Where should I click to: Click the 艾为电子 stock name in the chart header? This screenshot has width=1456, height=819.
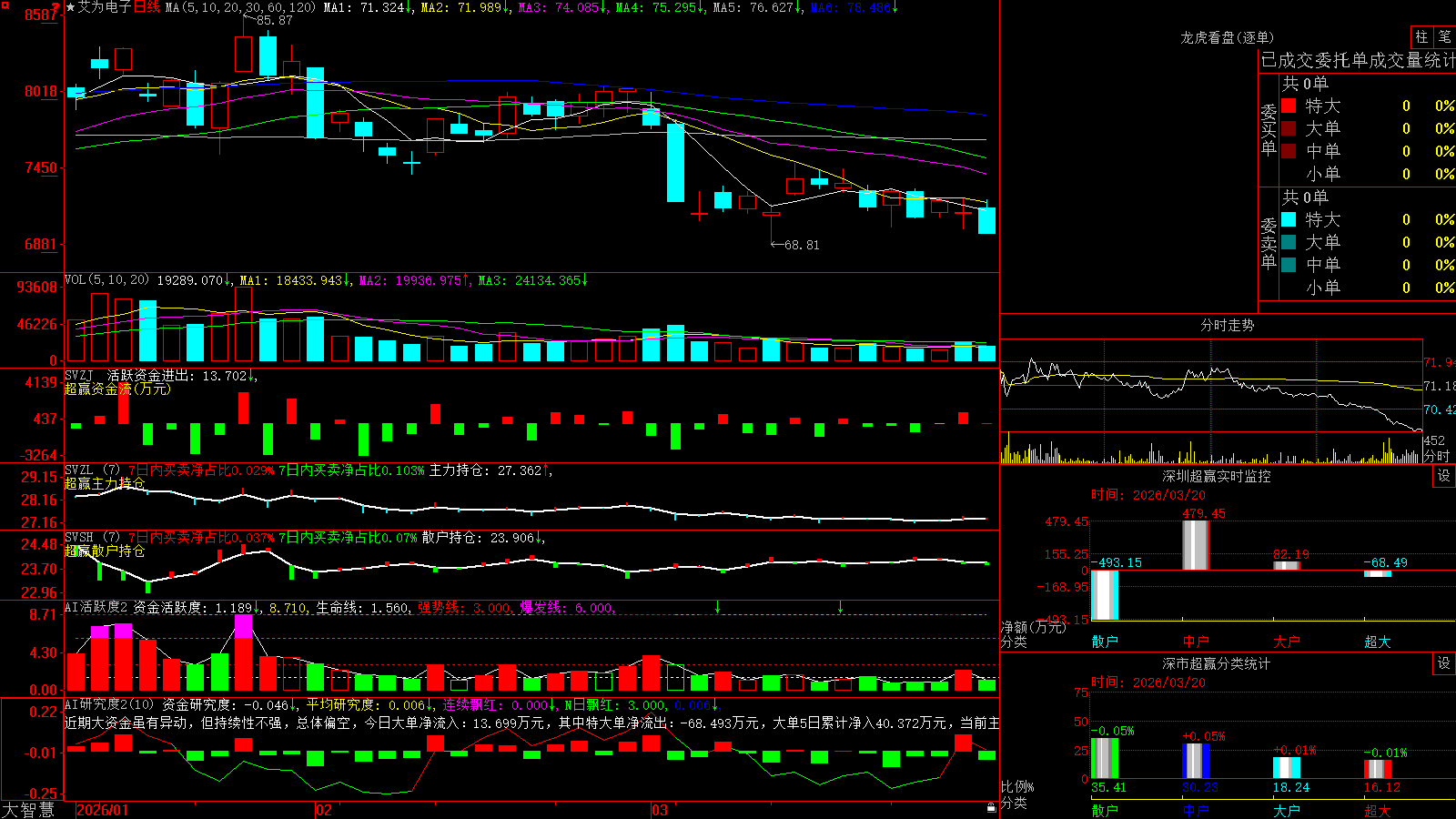105,7
